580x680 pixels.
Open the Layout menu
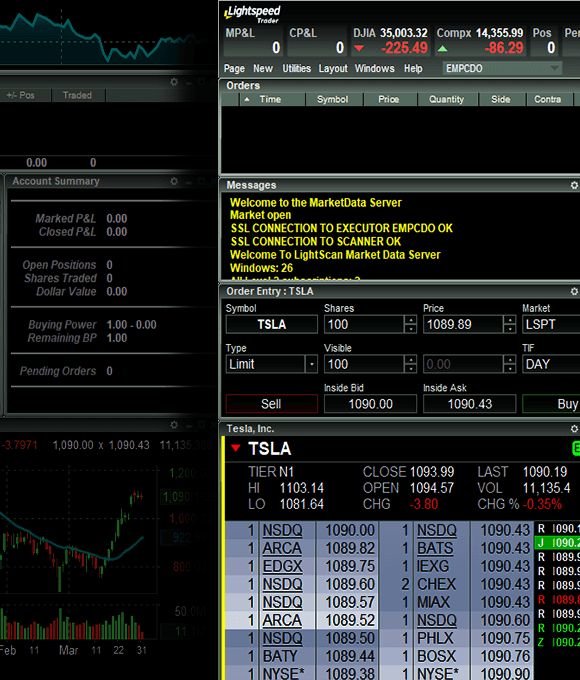pos(333,69)
